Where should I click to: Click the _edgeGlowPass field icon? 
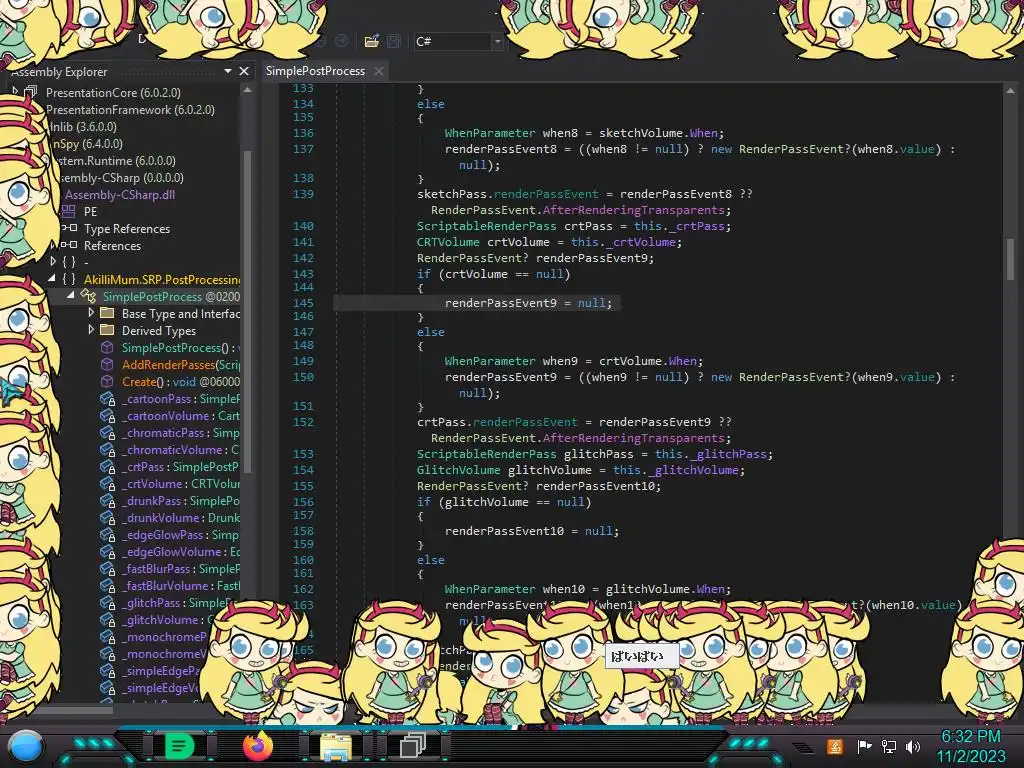(x=108, y=534)
